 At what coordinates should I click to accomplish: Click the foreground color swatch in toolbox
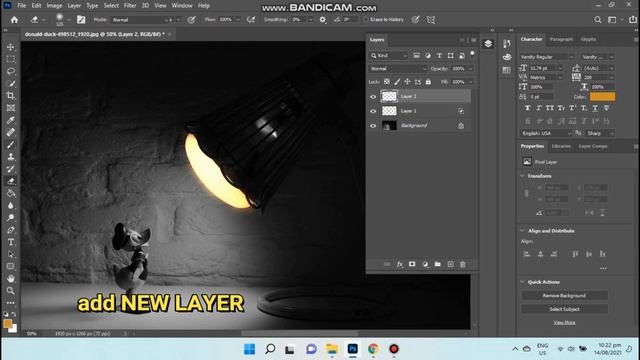(8, 324)
